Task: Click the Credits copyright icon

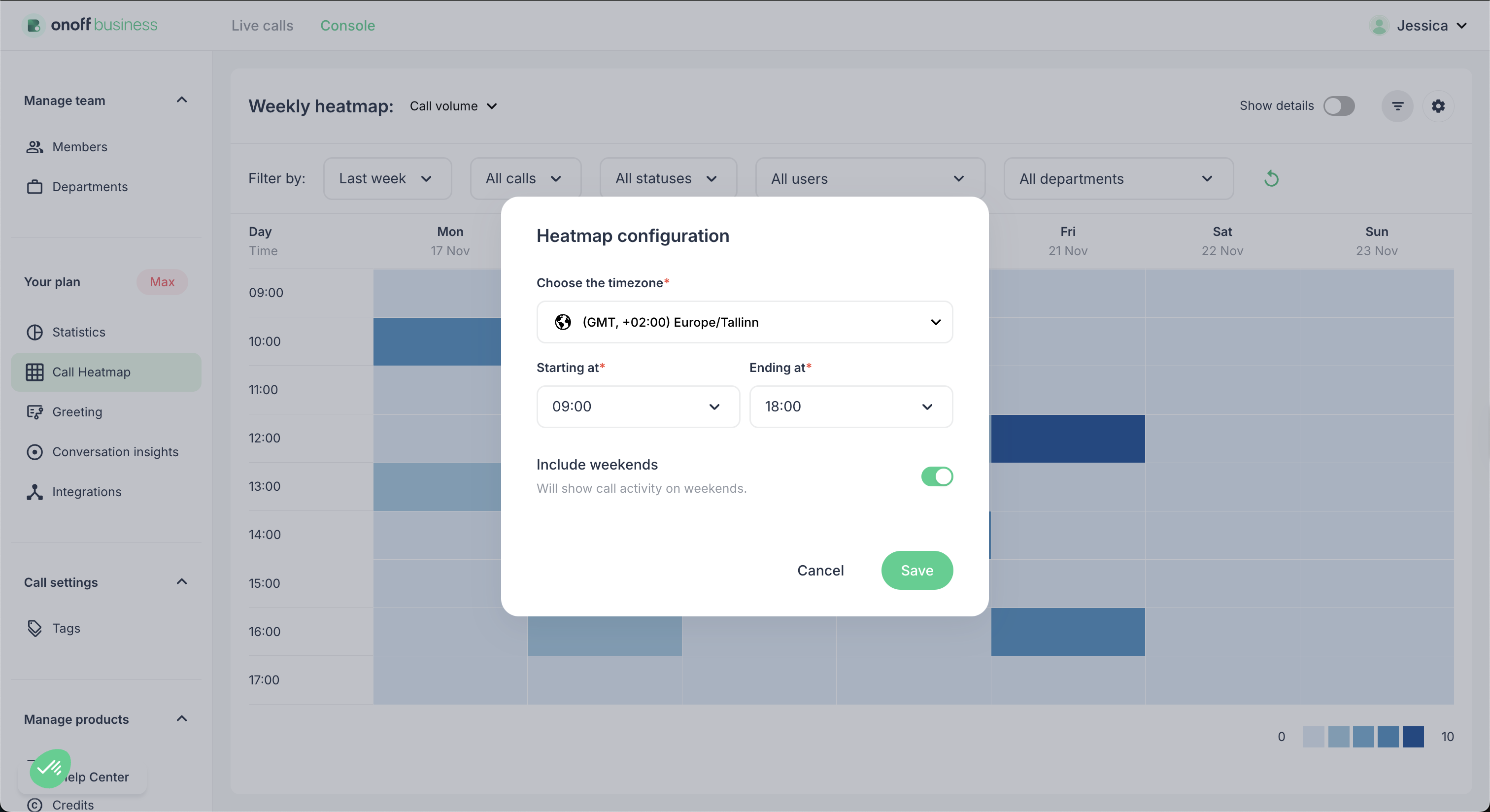Action: tap(34, 805)
